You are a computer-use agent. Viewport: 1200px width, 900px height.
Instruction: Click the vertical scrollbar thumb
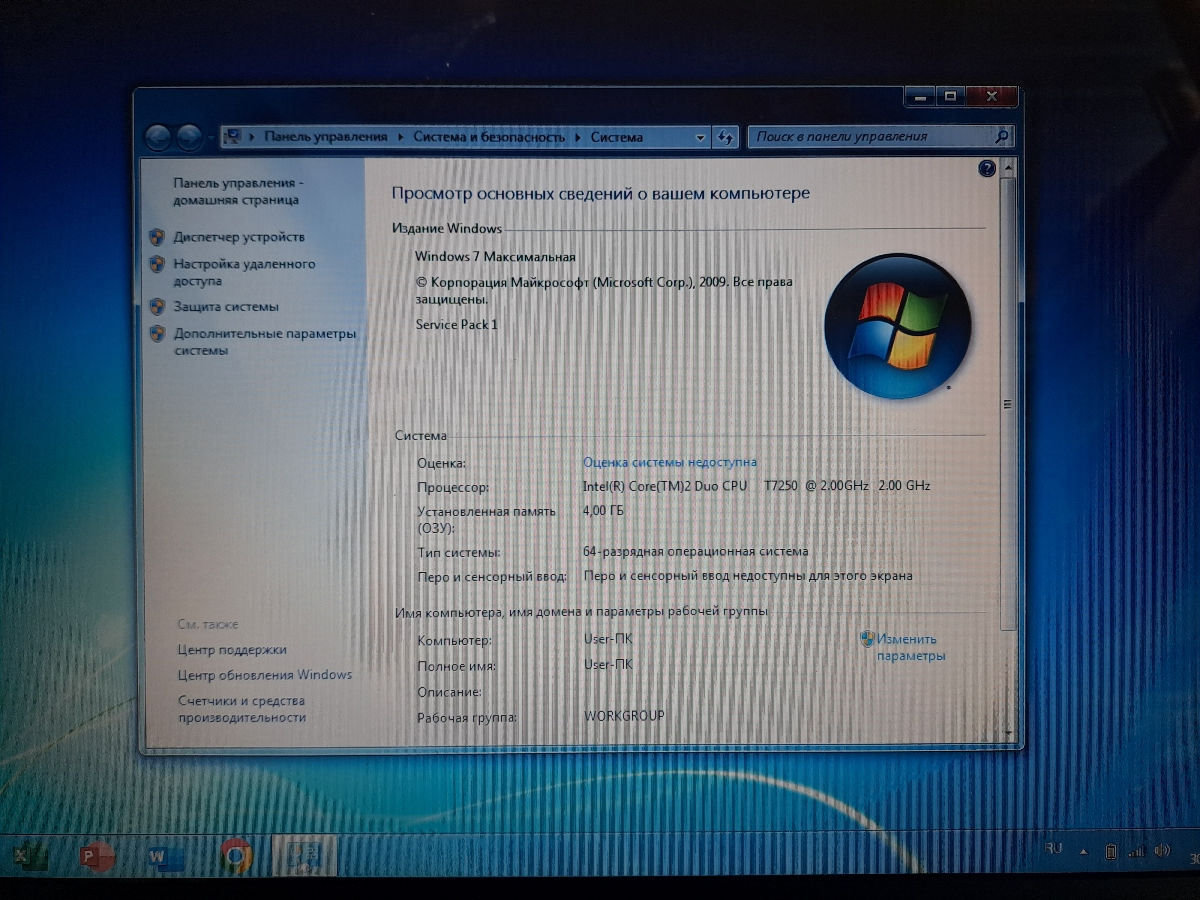pos(1008,403)
